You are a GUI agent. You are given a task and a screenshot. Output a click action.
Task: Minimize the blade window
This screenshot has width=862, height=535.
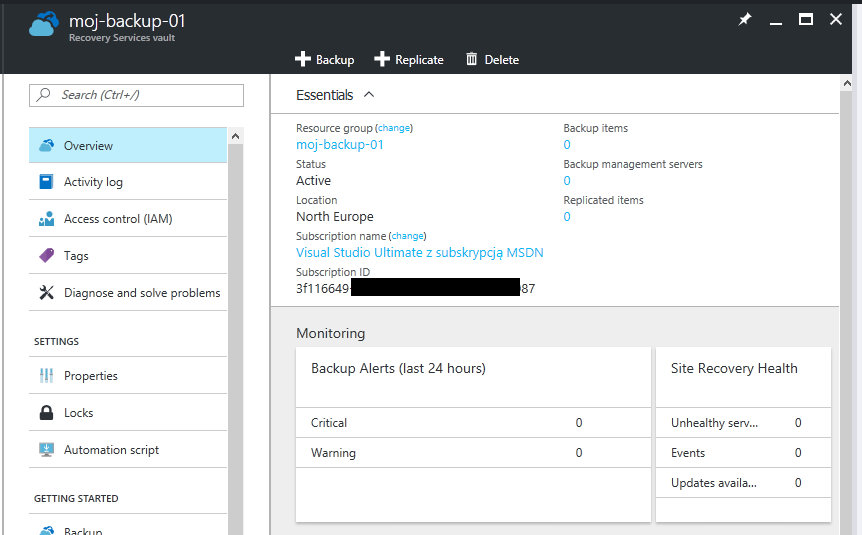pos(776,22)
